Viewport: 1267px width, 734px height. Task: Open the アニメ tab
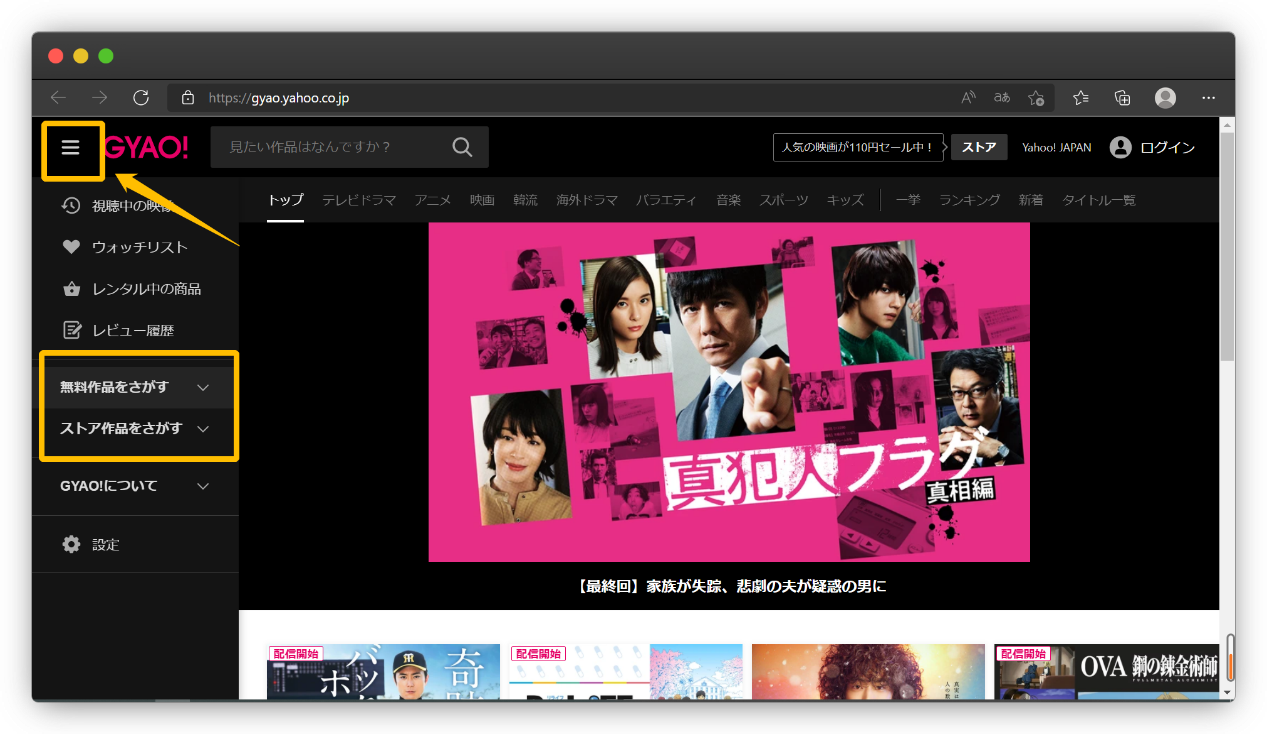coord(433,200)
